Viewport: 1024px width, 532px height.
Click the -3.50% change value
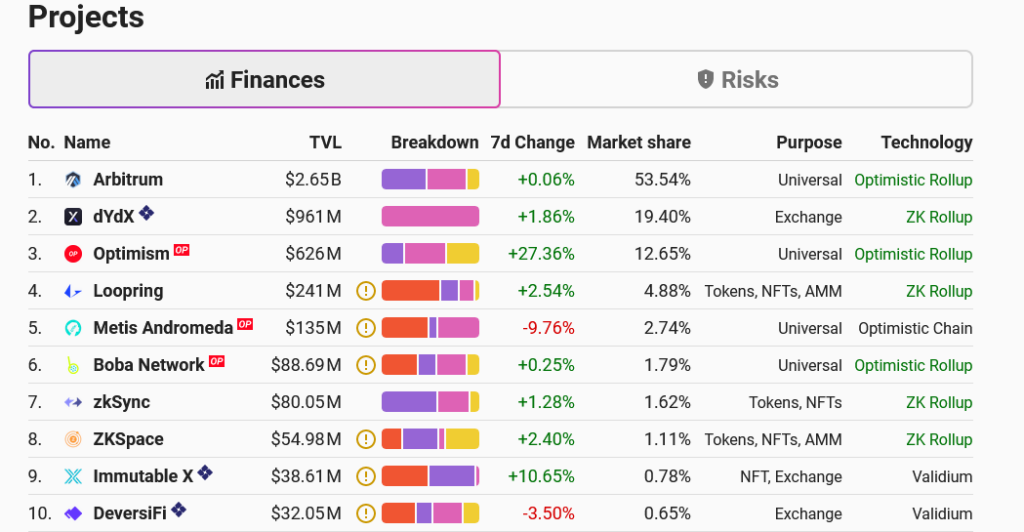coord(549,514)
